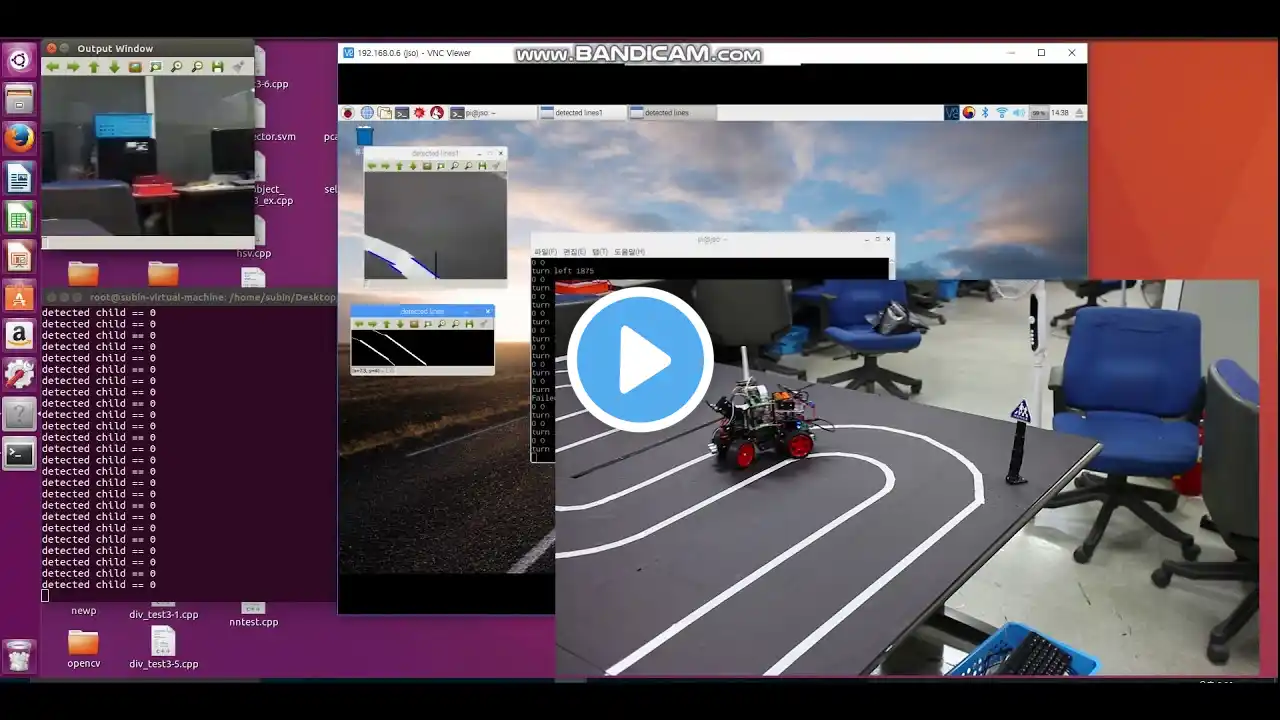This screenshot has width=1280, height=720.
Task: Open the Terminal icon in Ubuntu launcher
Action: pos(19,454)
